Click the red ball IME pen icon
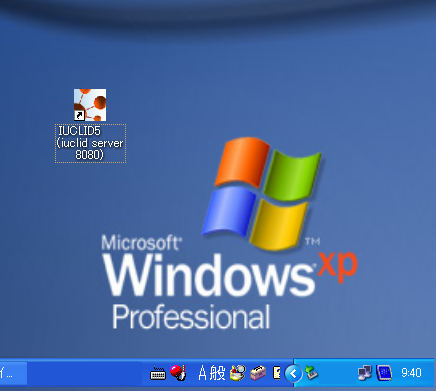This screenshot has width=436, height=391. pyautogui.click(x=178, y=372)
